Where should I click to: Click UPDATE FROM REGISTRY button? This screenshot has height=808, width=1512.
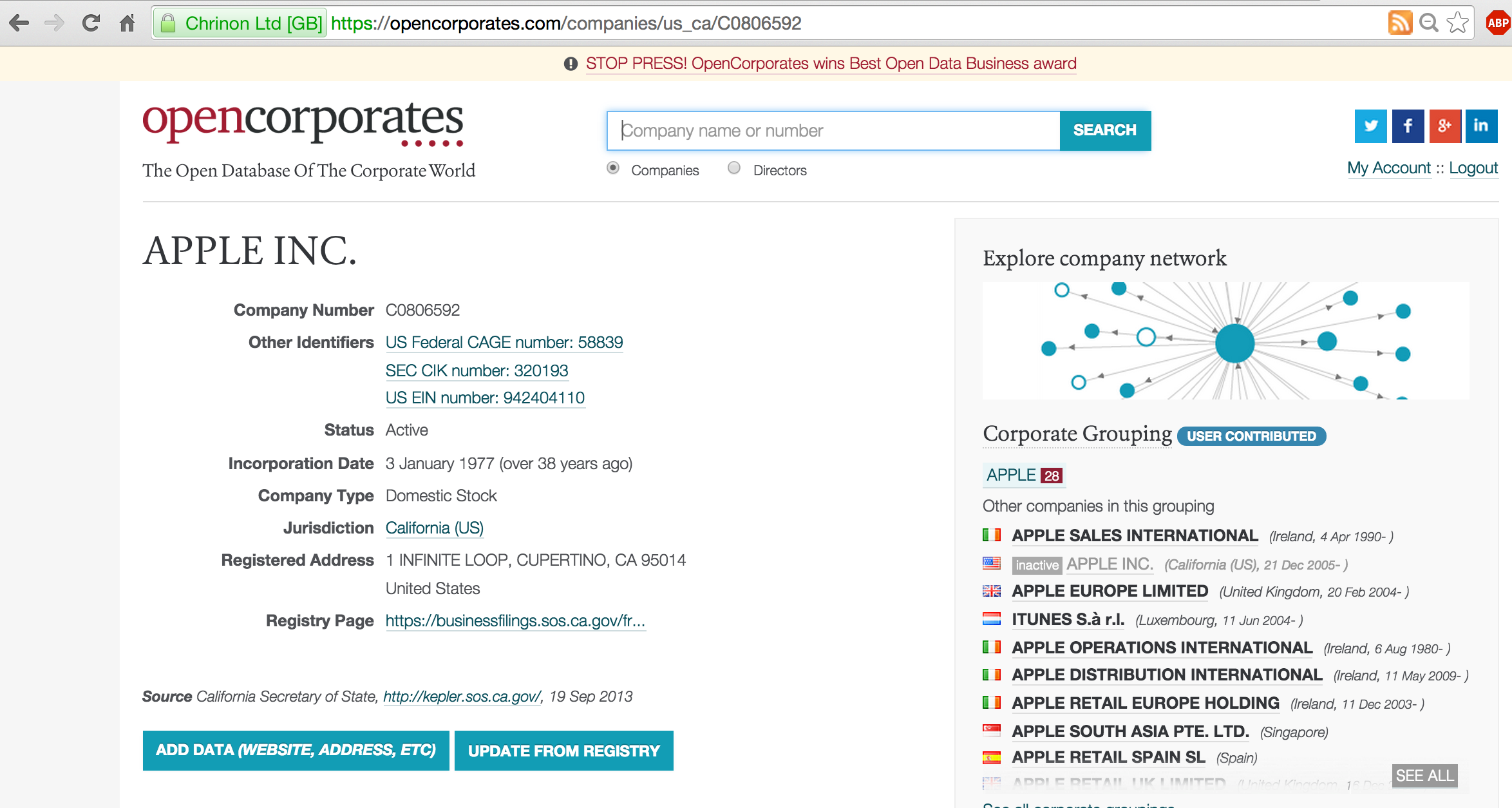563,751
